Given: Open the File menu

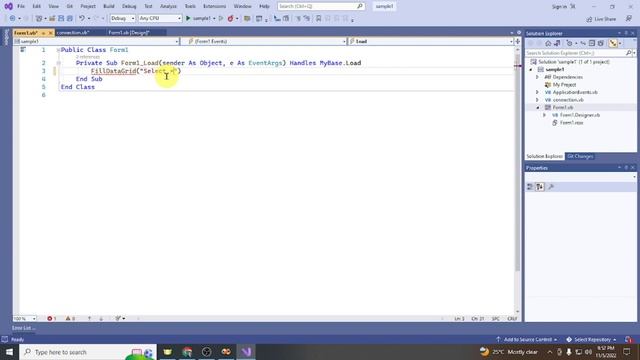Looking at the screenshot, I should (x=21, y=7).
